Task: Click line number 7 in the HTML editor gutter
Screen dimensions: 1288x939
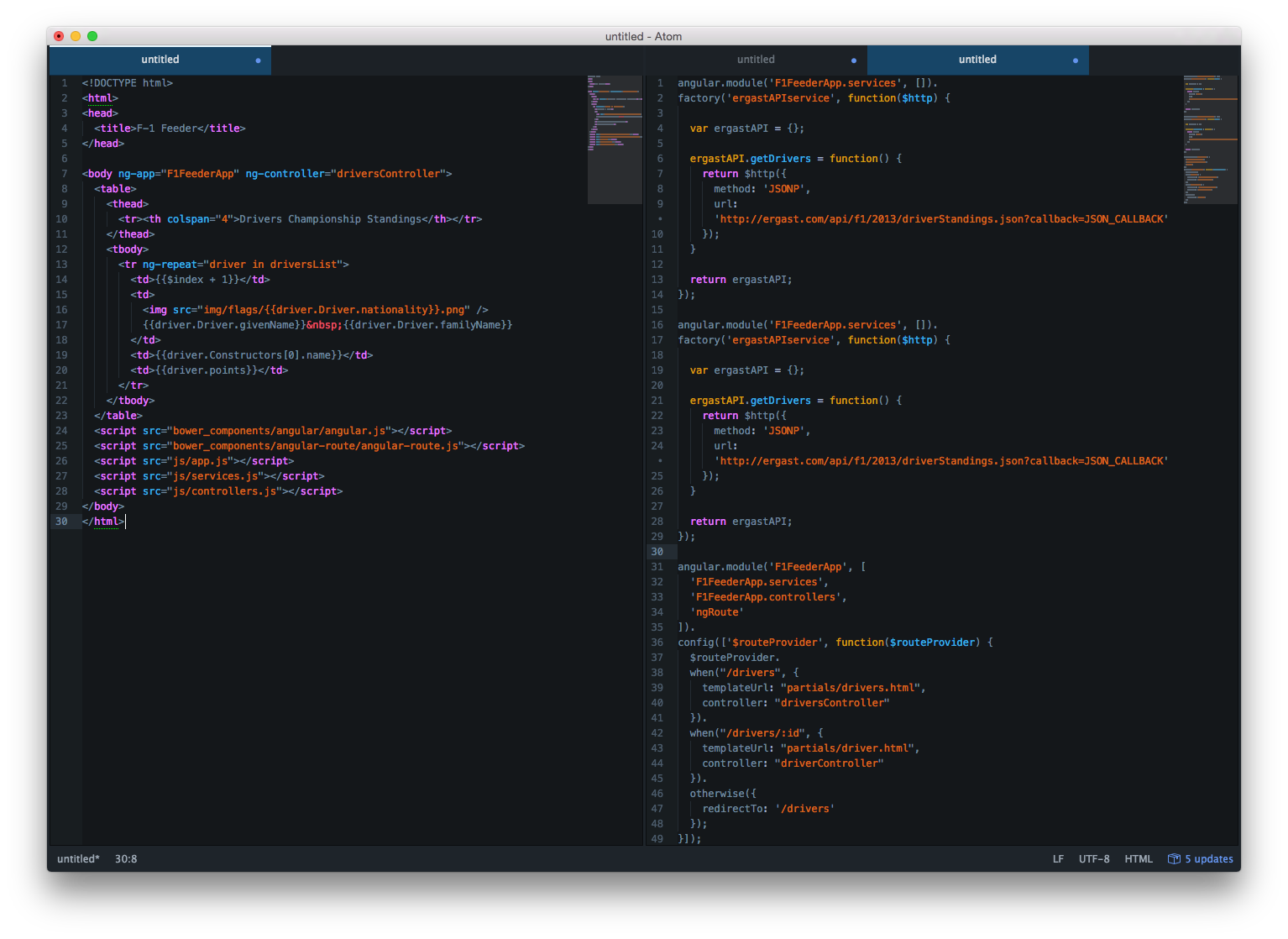Action: pyautogui.click(x=65, y=174)
